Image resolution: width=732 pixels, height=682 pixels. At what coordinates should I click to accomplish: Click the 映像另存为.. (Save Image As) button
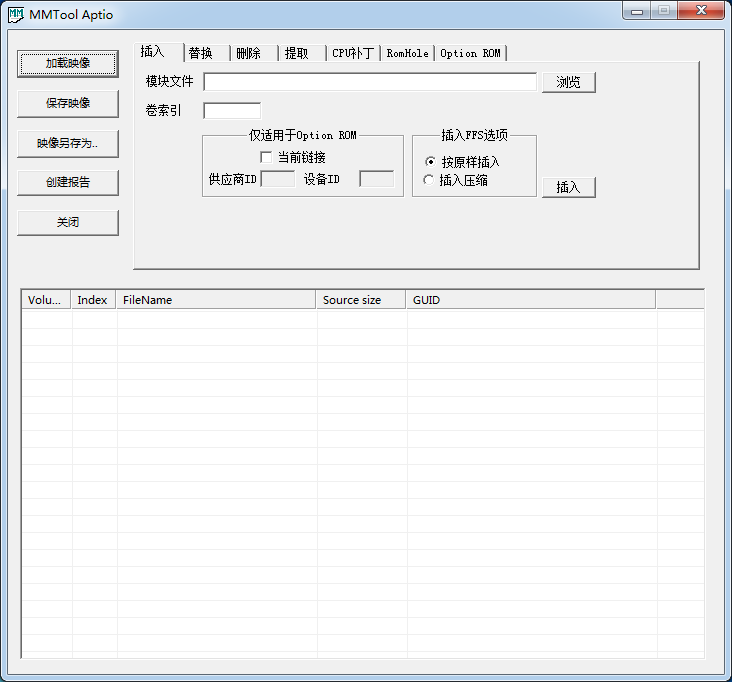click(68, 143)
